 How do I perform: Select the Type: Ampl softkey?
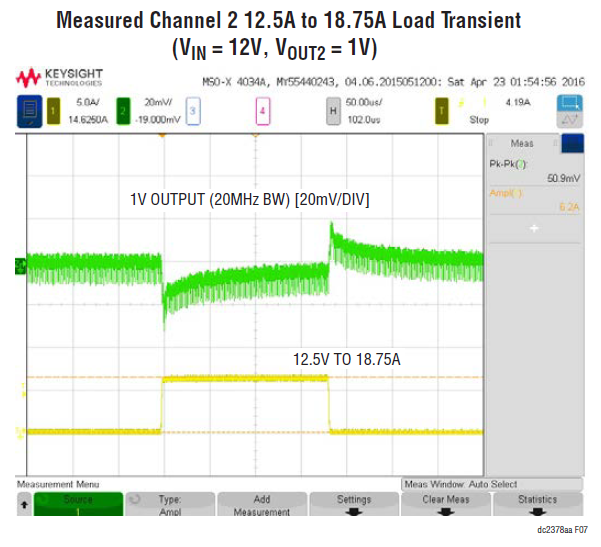[170, 505]
